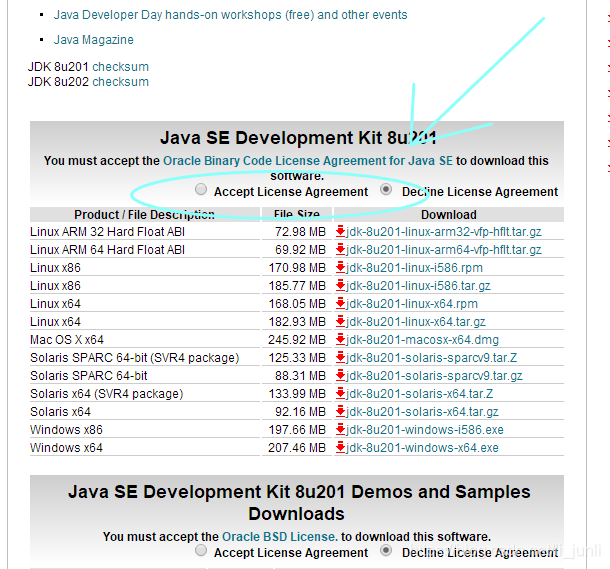Download jdk-8u201-solaris-x64.tar.Z file link
The height and width of the screenshot is (569, 610).
pyautogui.click(x=419, y=394)
